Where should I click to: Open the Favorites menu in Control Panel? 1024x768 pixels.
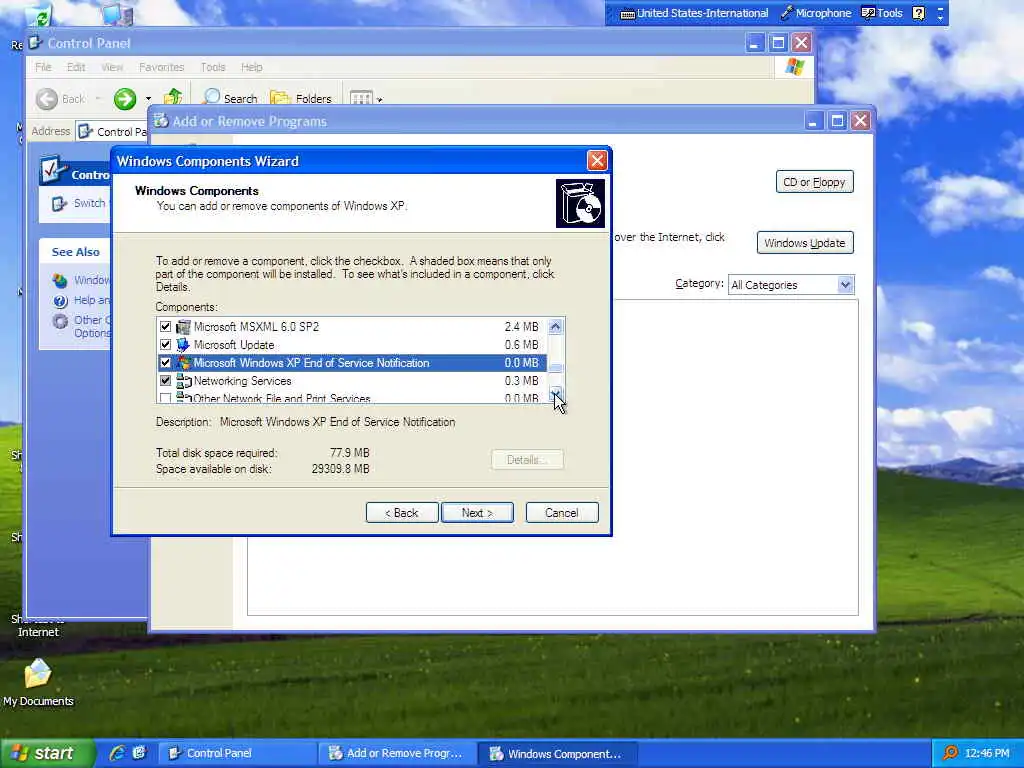pyautogui.click(x=161, y=67)
